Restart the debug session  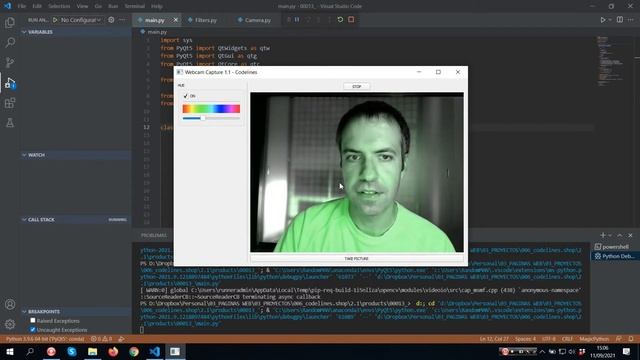(x=340, y=20)
